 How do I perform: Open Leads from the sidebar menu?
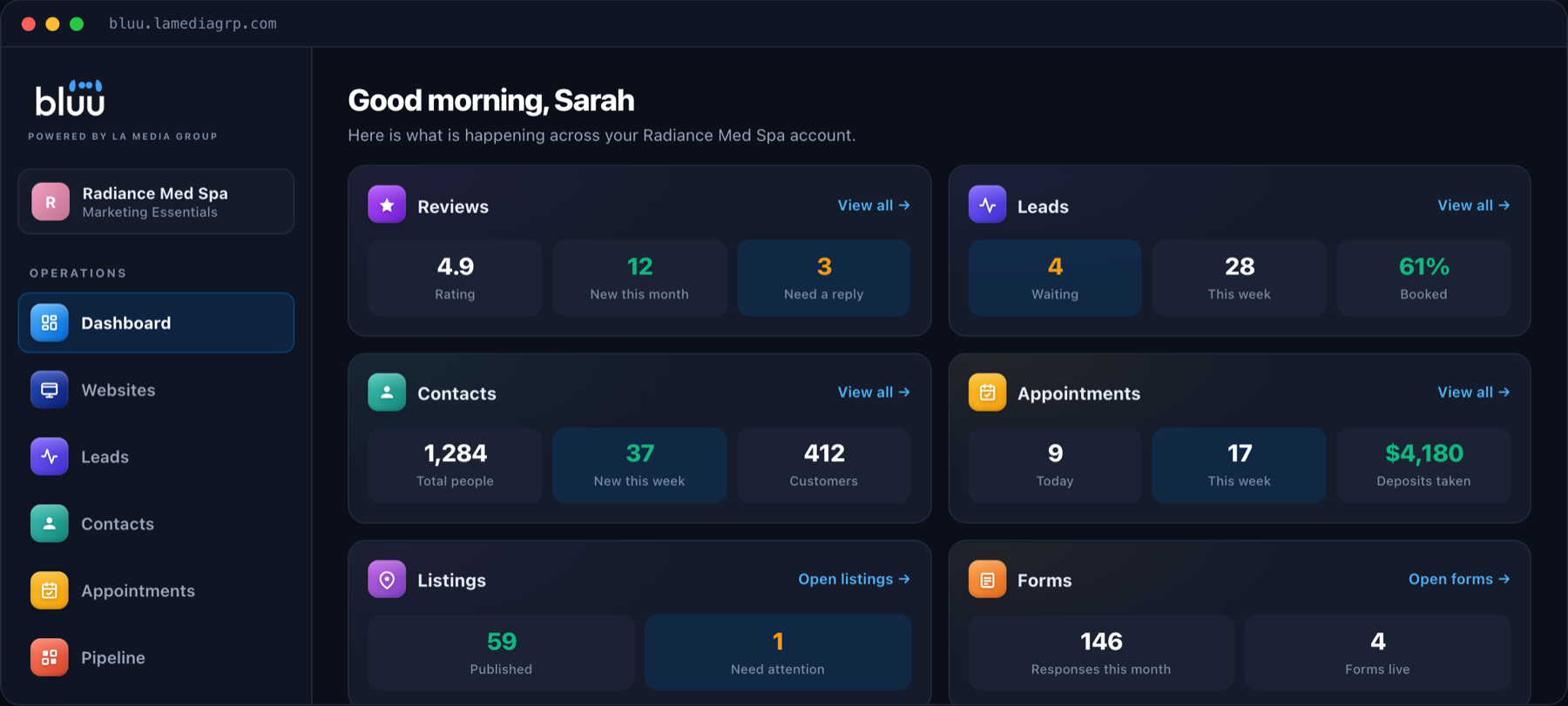tap(156, 457)
